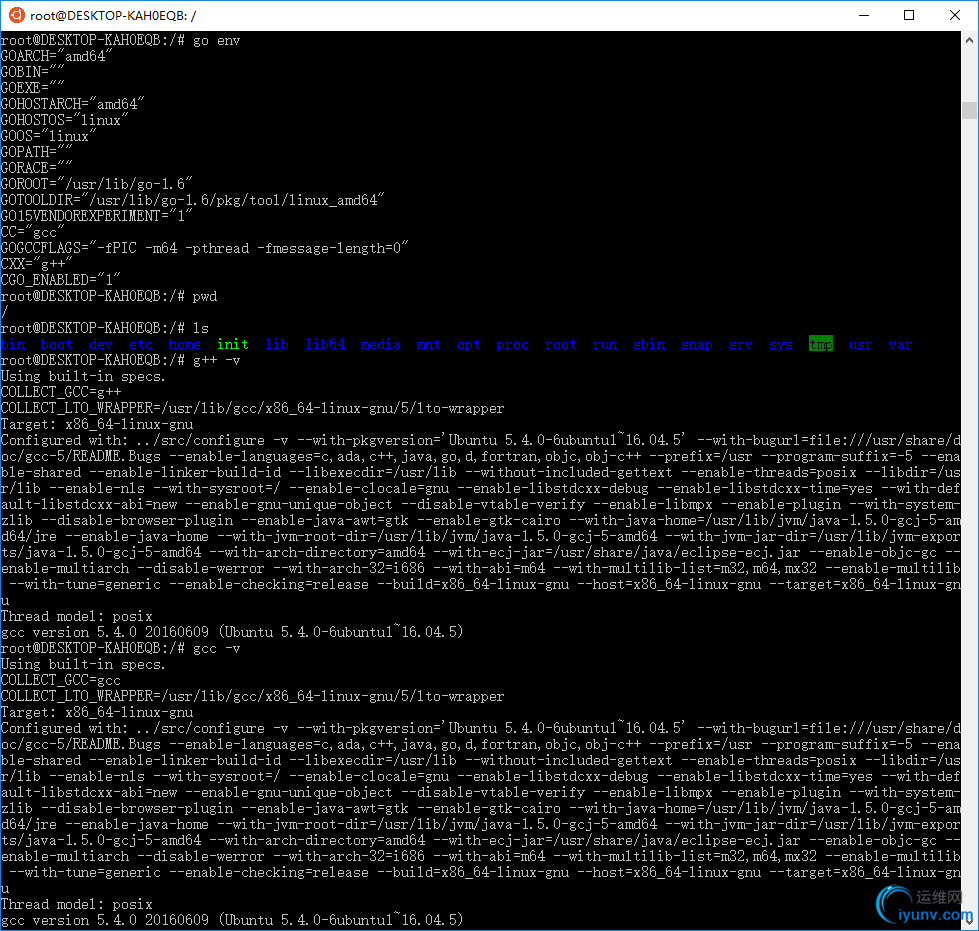Image resolution: width=979 pixels, height=931 pixels.
Task: Click the 'boot' directory name
Action: click(x=57, y=344)
